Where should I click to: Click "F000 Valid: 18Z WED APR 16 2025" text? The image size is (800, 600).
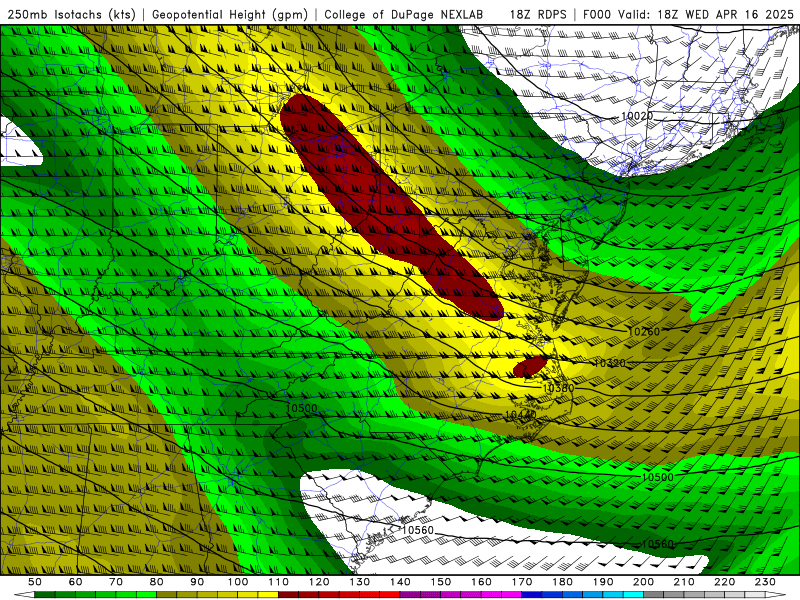tap(688, 15)
